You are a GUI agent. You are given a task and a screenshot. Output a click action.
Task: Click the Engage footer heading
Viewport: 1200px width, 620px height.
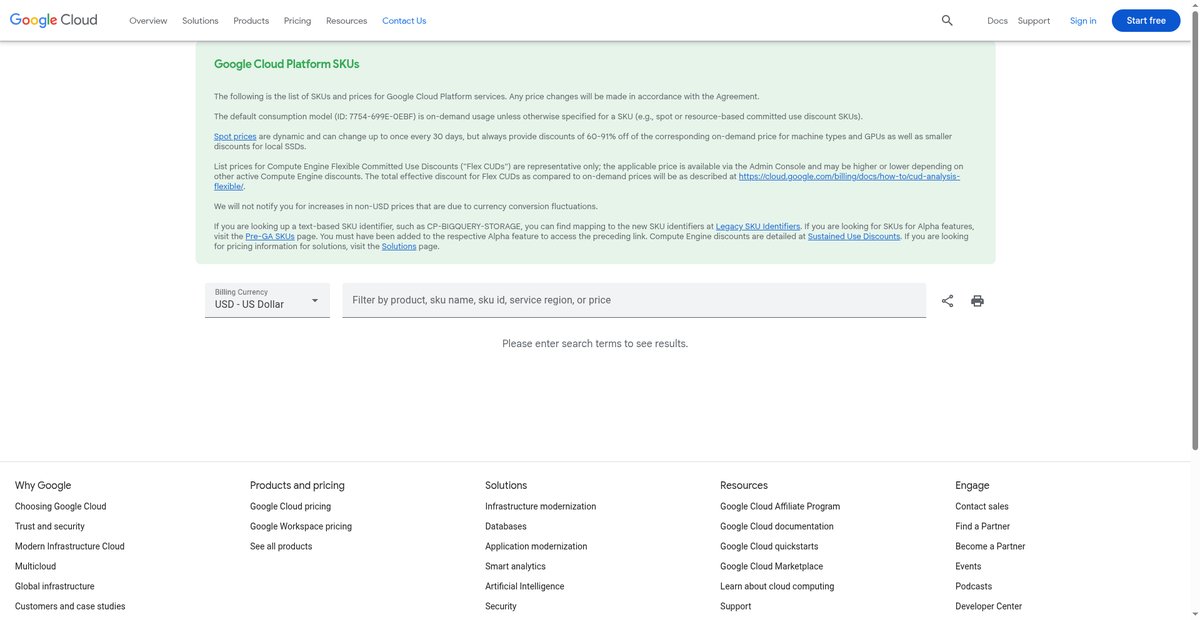(972, 485)
